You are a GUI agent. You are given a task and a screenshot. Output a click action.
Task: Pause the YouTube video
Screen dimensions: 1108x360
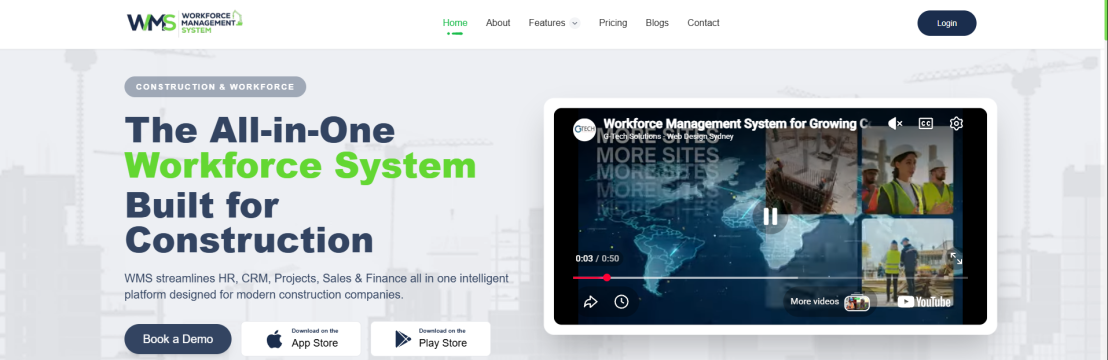[x=770, y=216]
